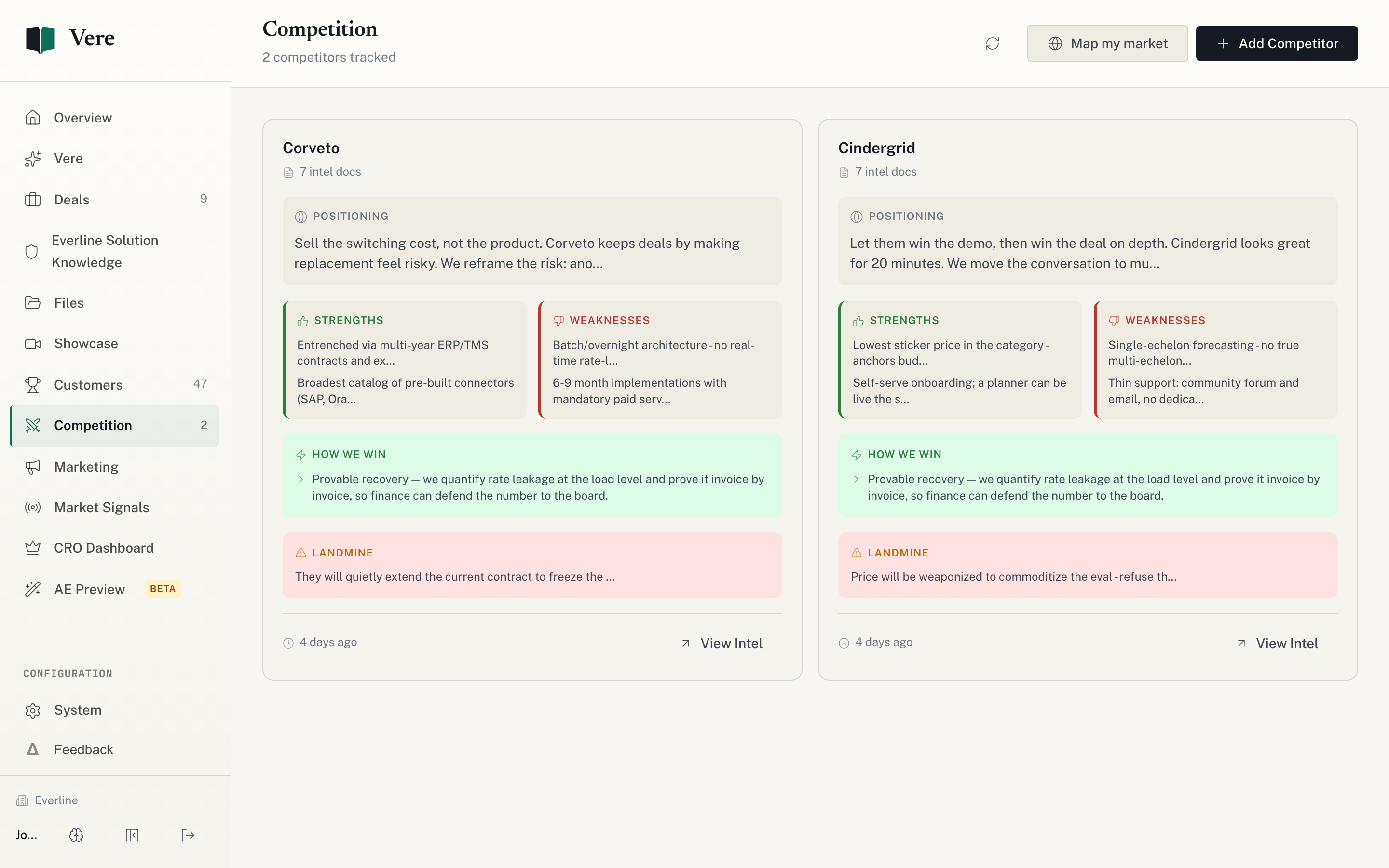
Task: Click the globe icon on Corveto Positioning
Action: [x=301, y=217]
